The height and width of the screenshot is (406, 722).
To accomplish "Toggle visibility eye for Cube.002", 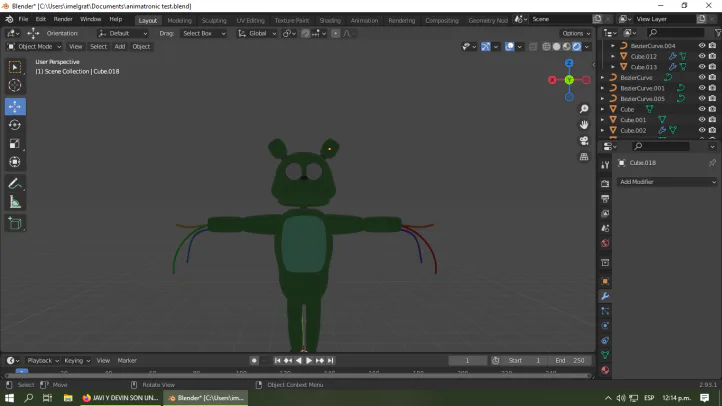I will 702,130.
